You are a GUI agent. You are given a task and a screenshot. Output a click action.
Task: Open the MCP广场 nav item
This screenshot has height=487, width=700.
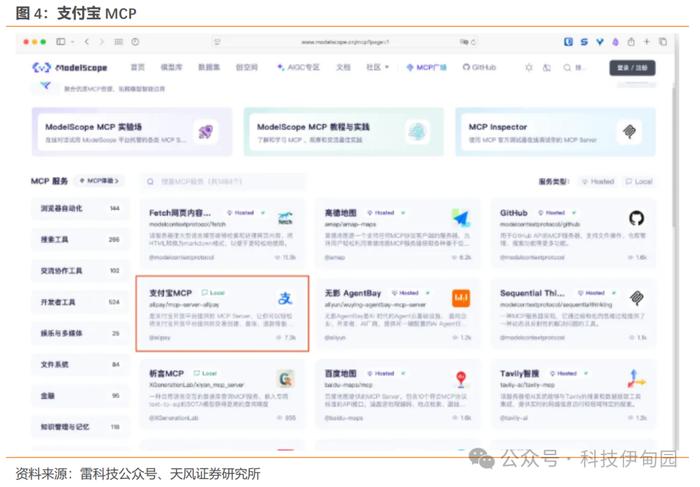coord(426,67)
